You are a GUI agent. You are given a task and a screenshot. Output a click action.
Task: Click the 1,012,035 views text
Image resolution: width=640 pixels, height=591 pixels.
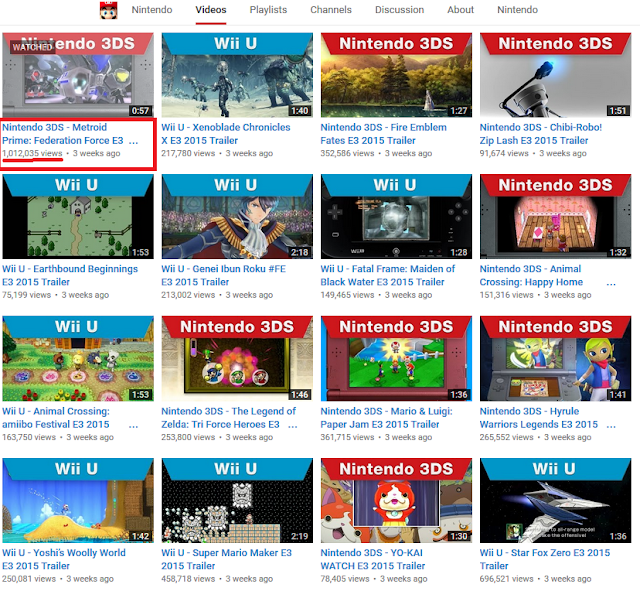pos(32,153)
